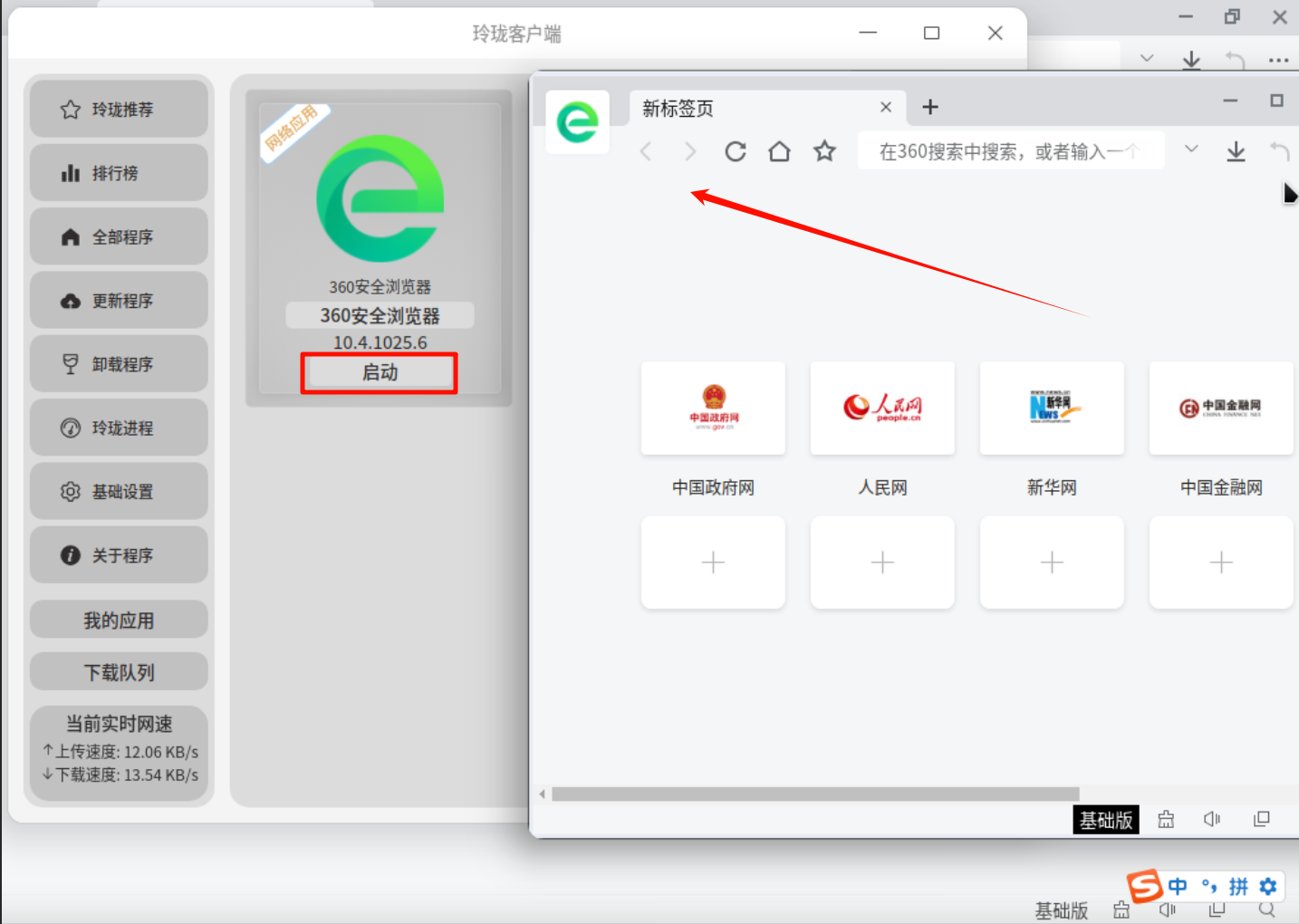This screenshot has width=1299, height=924.
Task: Open the multi-window view icon
Action: [1262, 819]
